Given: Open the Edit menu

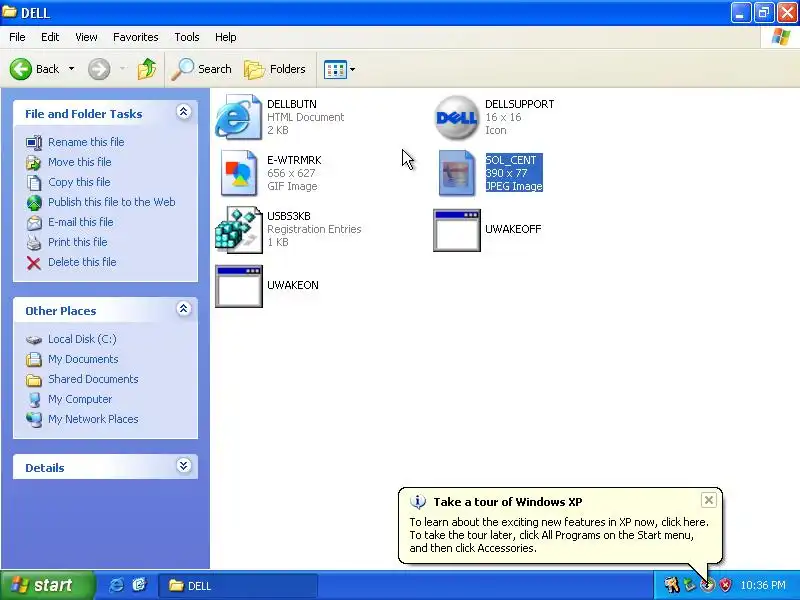Looking at the screenshot, I should click(50, 37).
